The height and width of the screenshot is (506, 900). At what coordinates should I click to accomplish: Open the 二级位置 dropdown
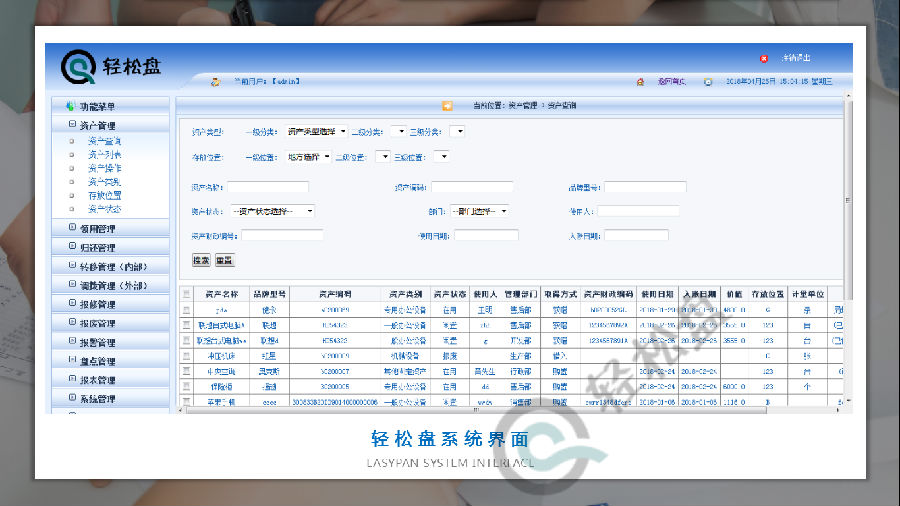click(383, 157)
